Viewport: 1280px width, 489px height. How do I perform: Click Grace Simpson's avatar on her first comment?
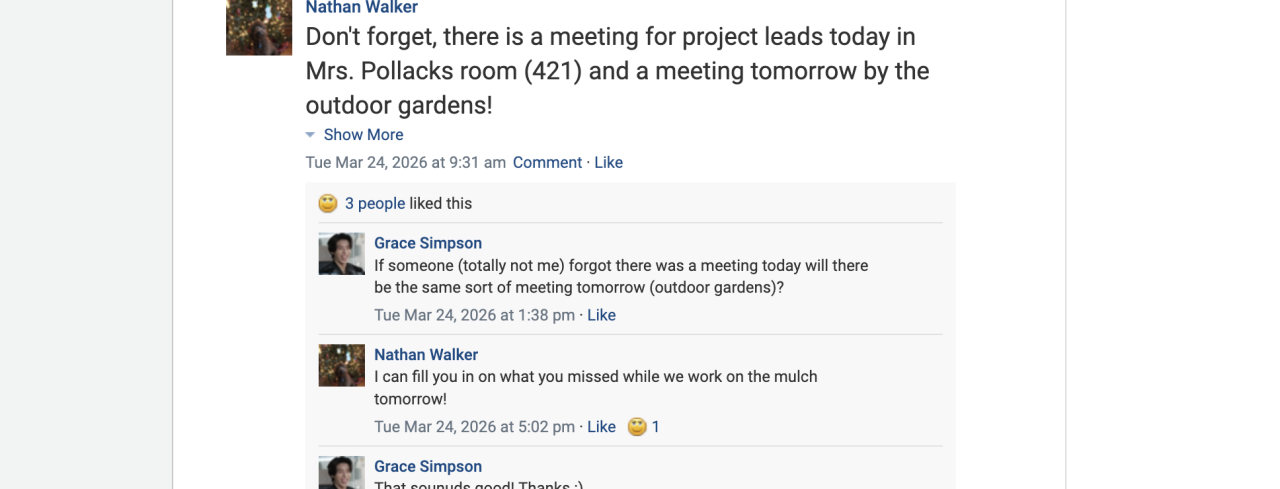tap(341, 254)
